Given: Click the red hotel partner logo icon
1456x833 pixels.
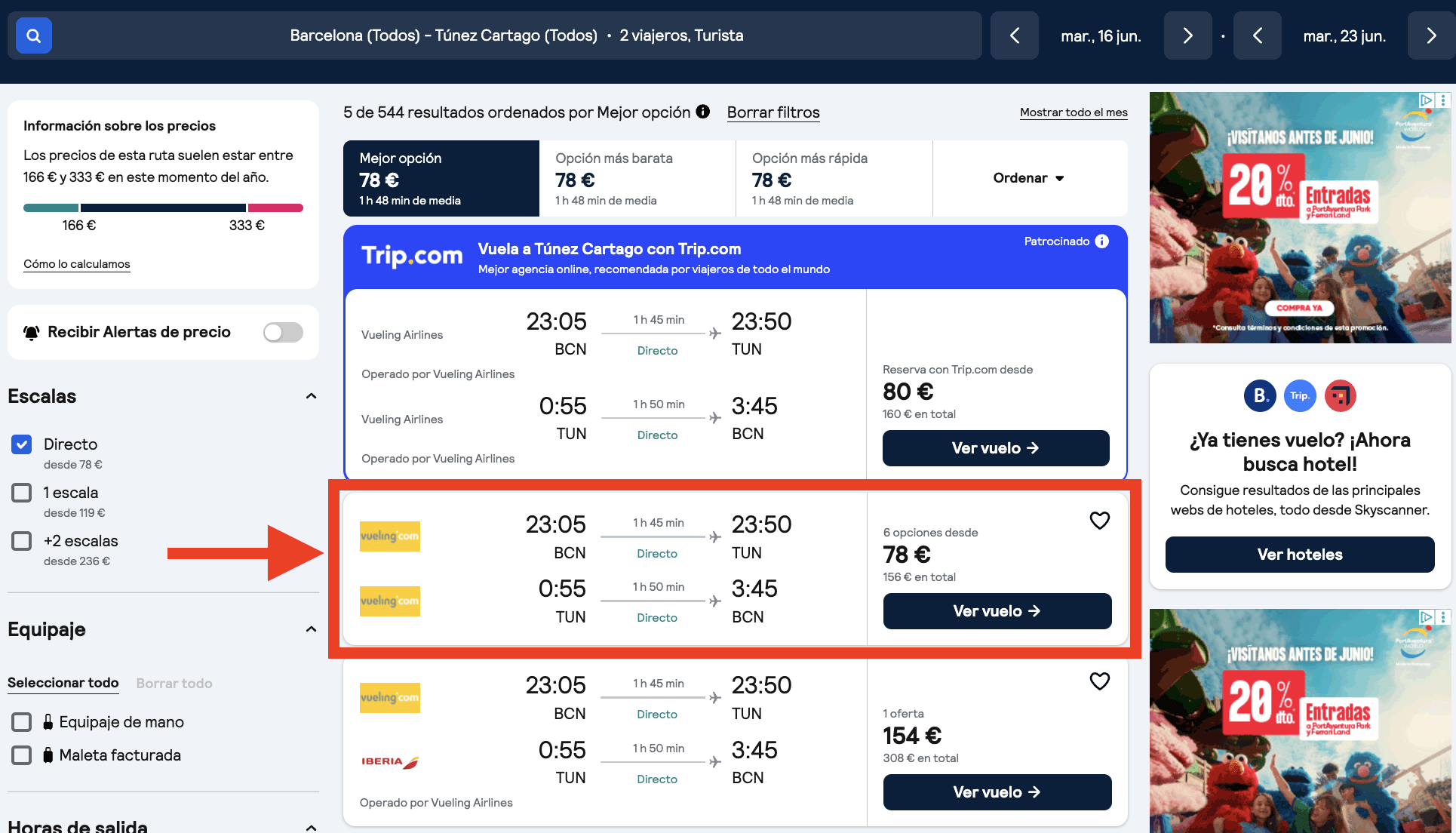Looking at the screenshot, I should [1341, 395].
